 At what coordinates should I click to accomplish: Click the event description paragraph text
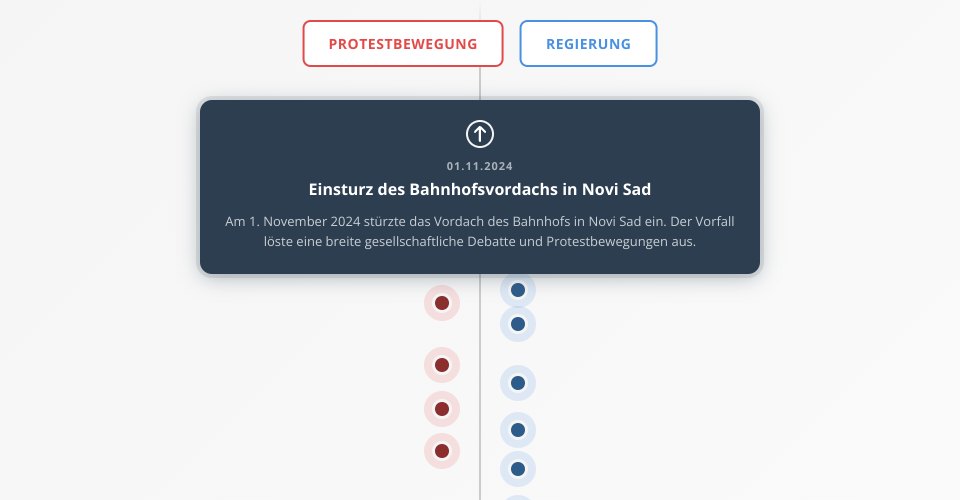pos(480,231)
